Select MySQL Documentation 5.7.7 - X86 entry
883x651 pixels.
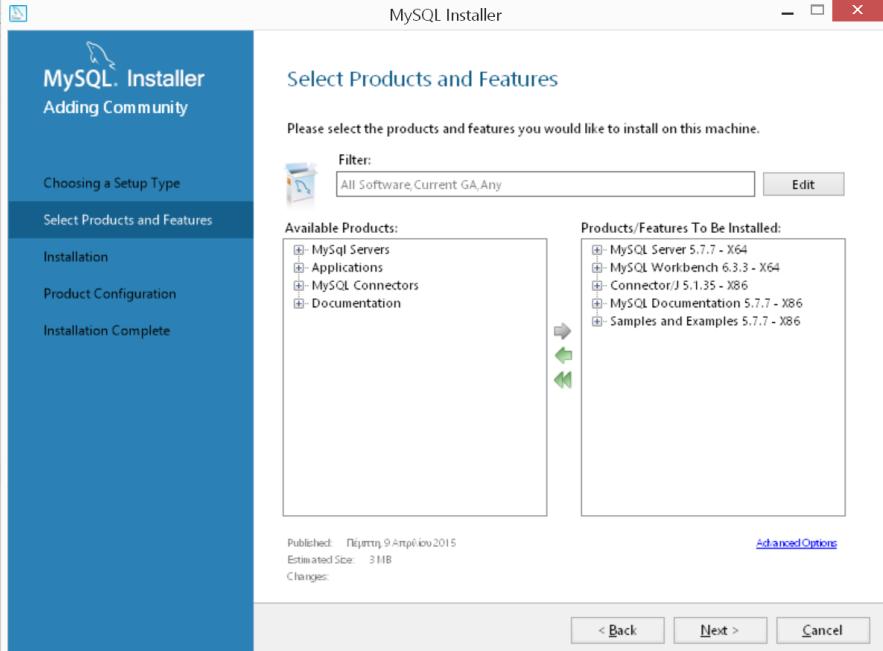coord(706,304)
